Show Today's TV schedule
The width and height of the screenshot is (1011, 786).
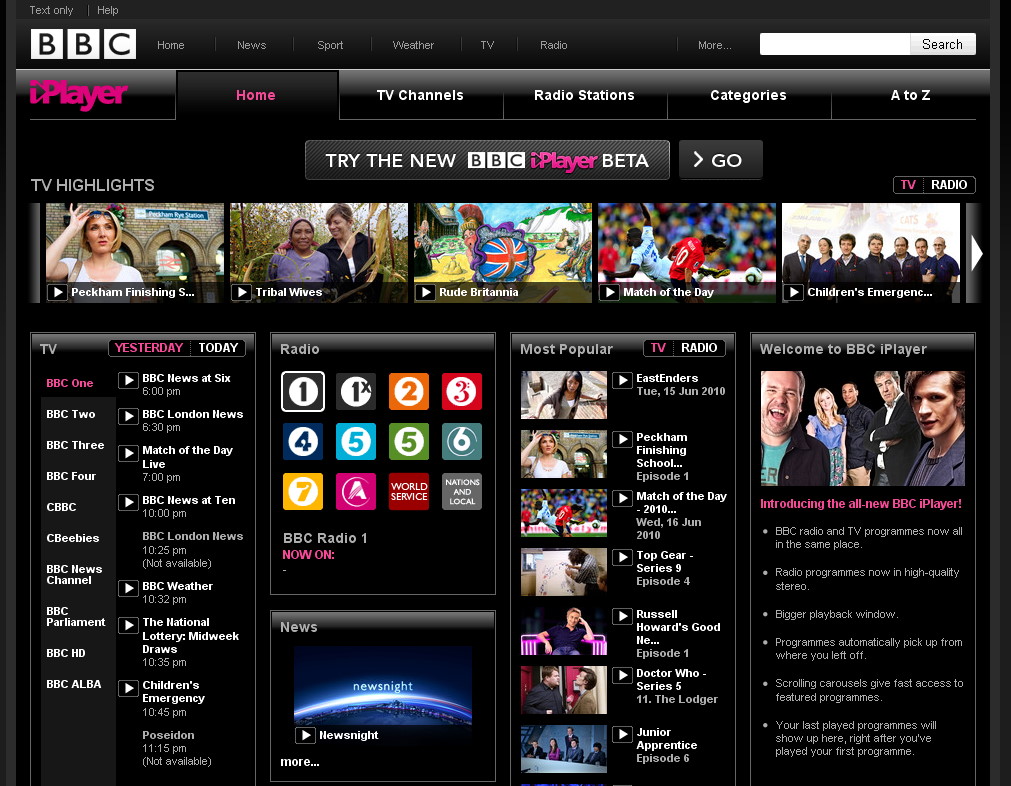point(218,348)
